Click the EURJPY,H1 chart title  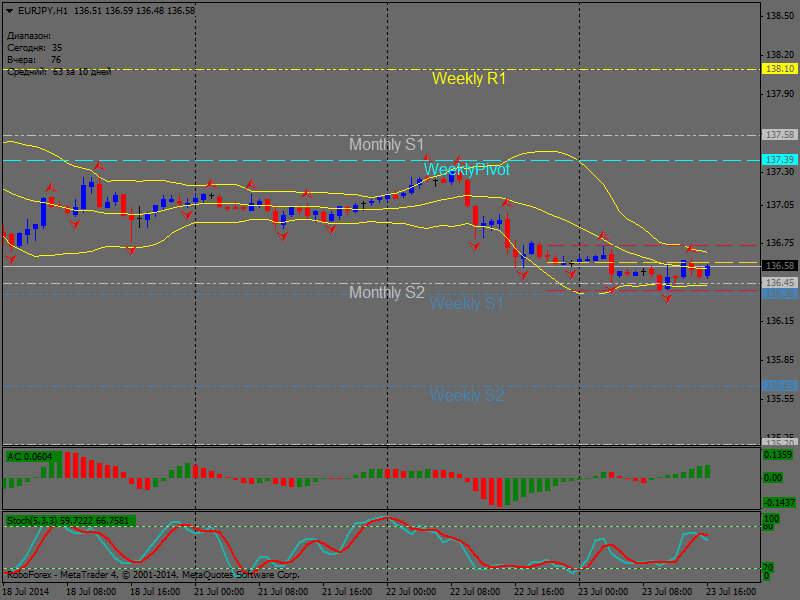pyautogui.click(x=43, y=10)
